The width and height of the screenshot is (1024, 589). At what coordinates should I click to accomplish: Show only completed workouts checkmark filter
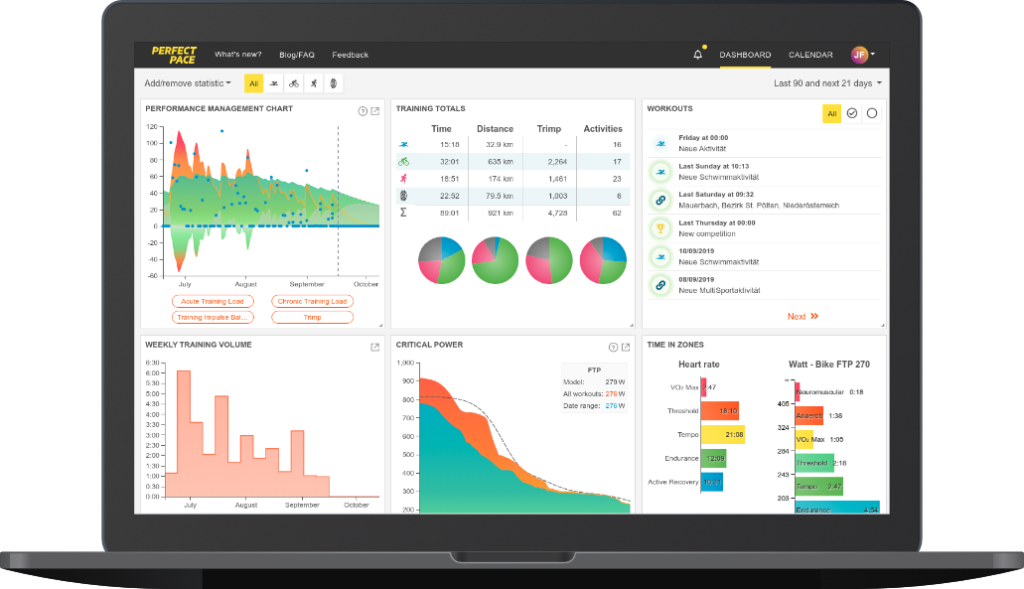pyautogui.click(x=852, y=114)
